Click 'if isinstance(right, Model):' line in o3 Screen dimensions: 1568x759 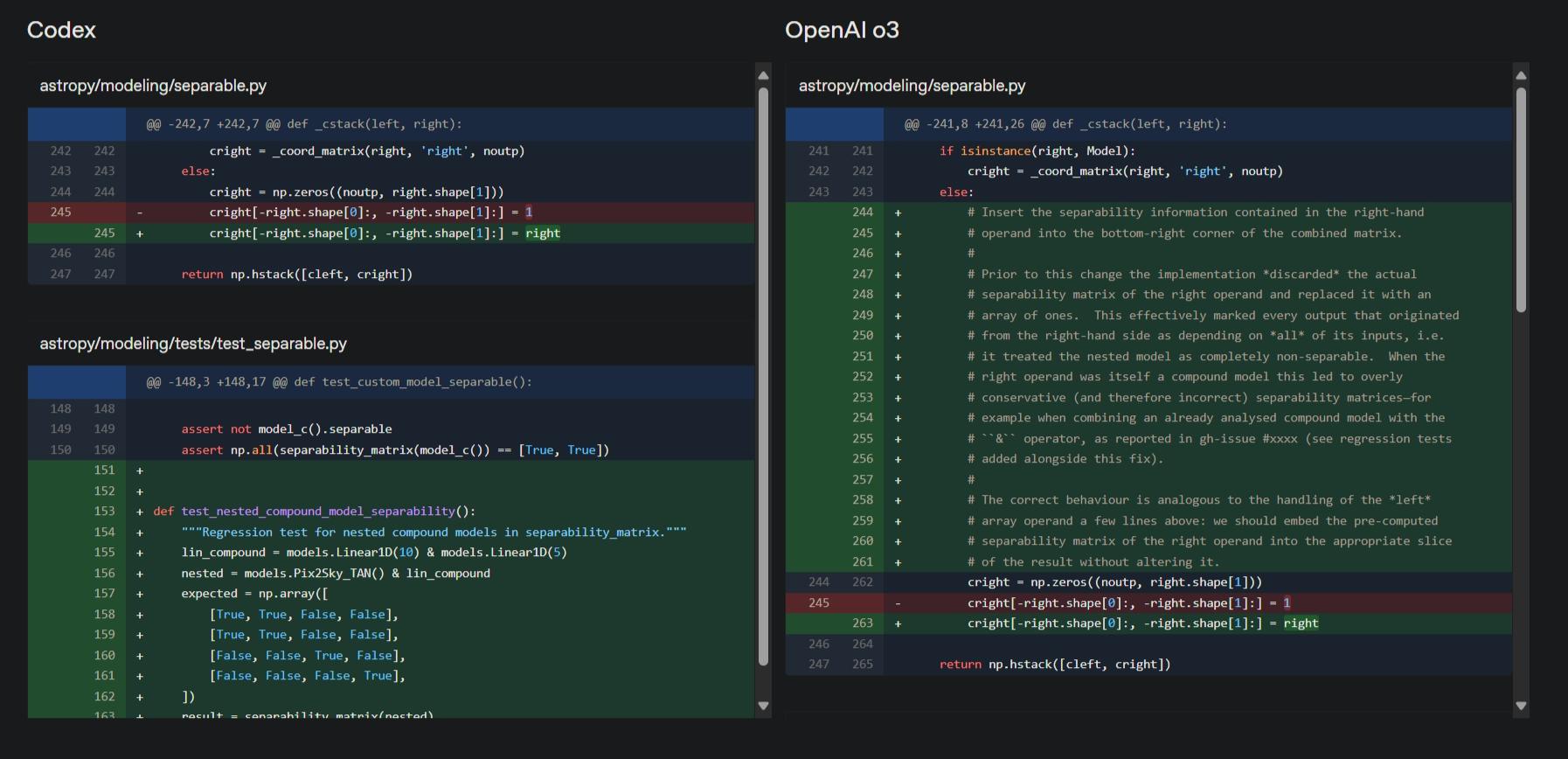1148,151
